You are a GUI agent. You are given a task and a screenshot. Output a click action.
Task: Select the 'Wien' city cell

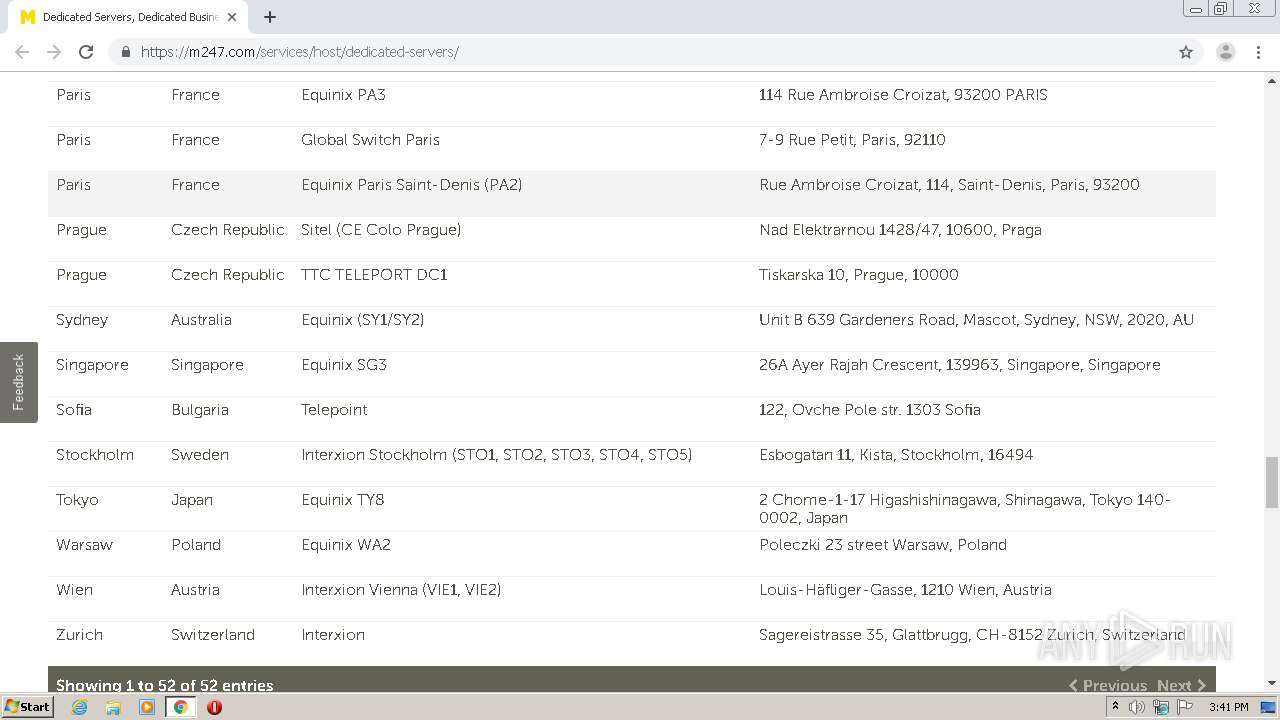[x=74, y=590]
